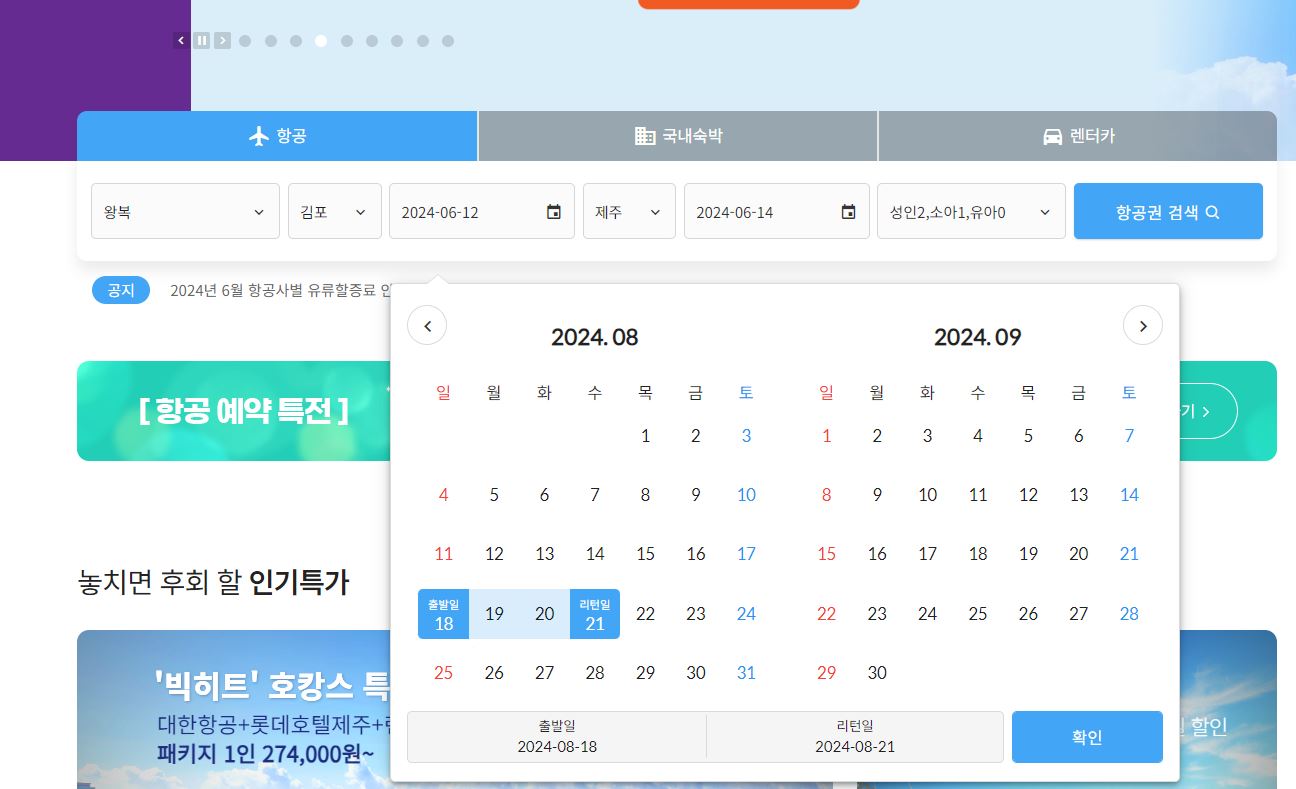The width and height of the screenshot is (1296, 789).
Task: Select August 25 in the calendar
Action: tap(443, 672)
